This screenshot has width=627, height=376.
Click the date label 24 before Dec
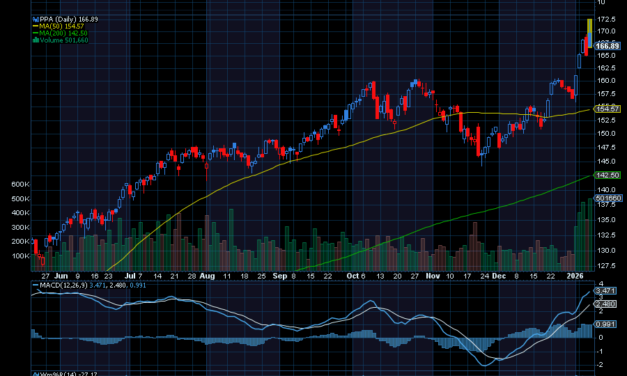pyautogui.click(x=485, y=276)
